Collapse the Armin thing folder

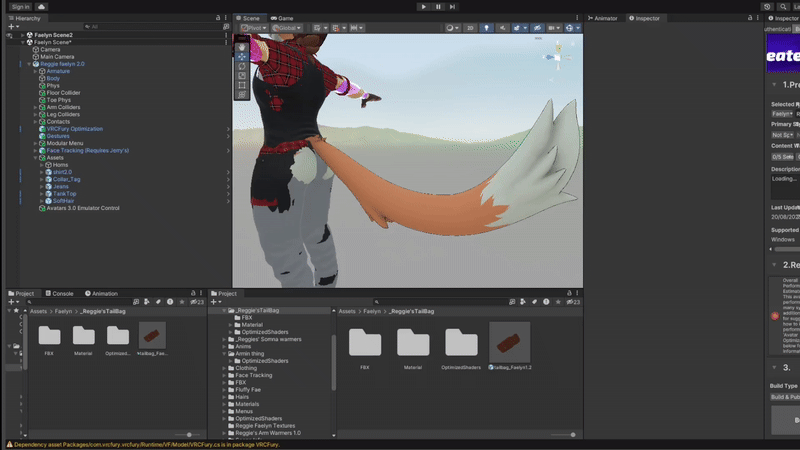coord(224,354)
